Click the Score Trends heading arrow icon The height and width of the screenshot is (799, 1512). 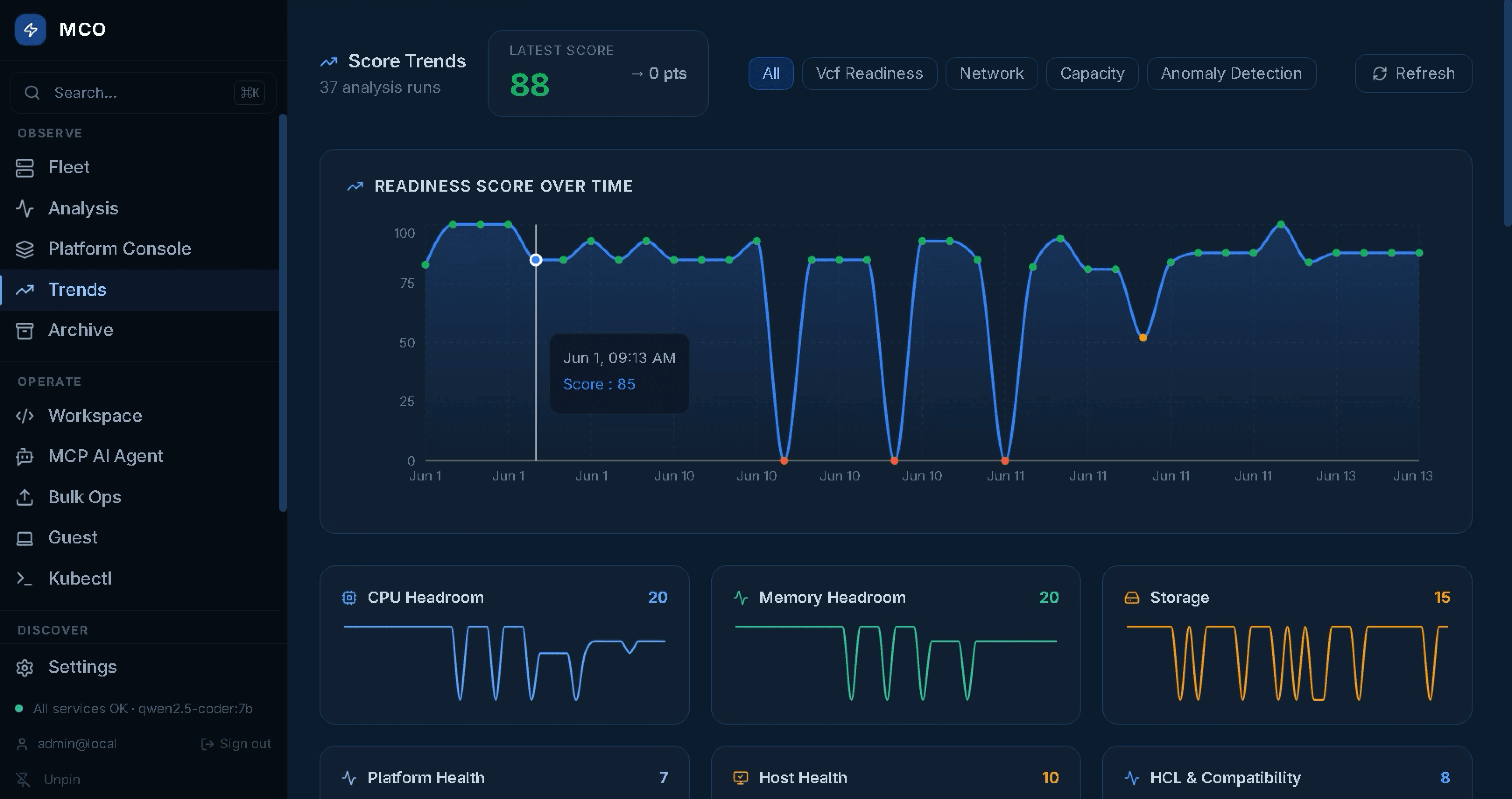click(x=329, y=61)
